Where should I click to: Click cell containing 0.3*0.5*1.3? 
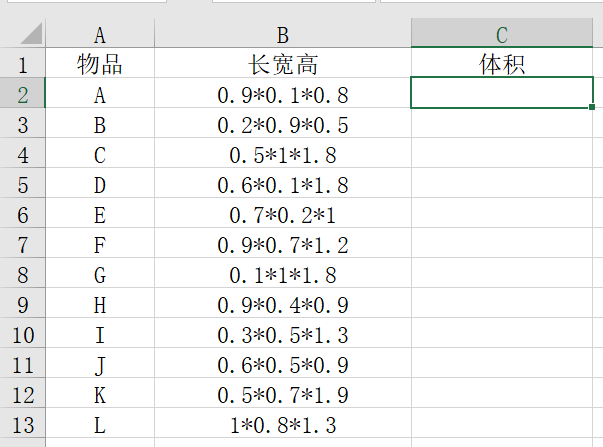coord(283,333)
